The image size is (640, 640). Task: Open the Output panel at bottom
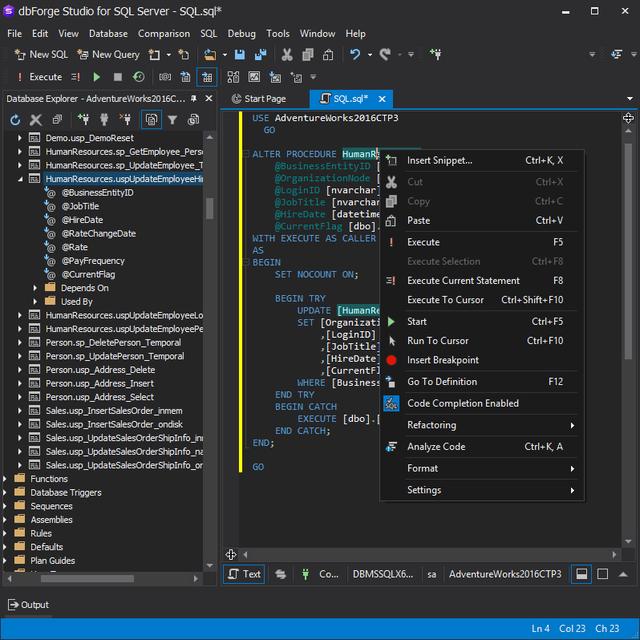point(29,605)
